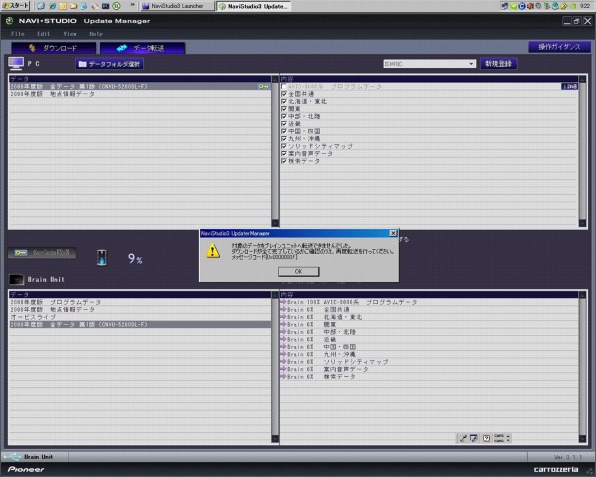Click the arrow icon beside Brain 0% 検索データ

(x=283, y=377)
